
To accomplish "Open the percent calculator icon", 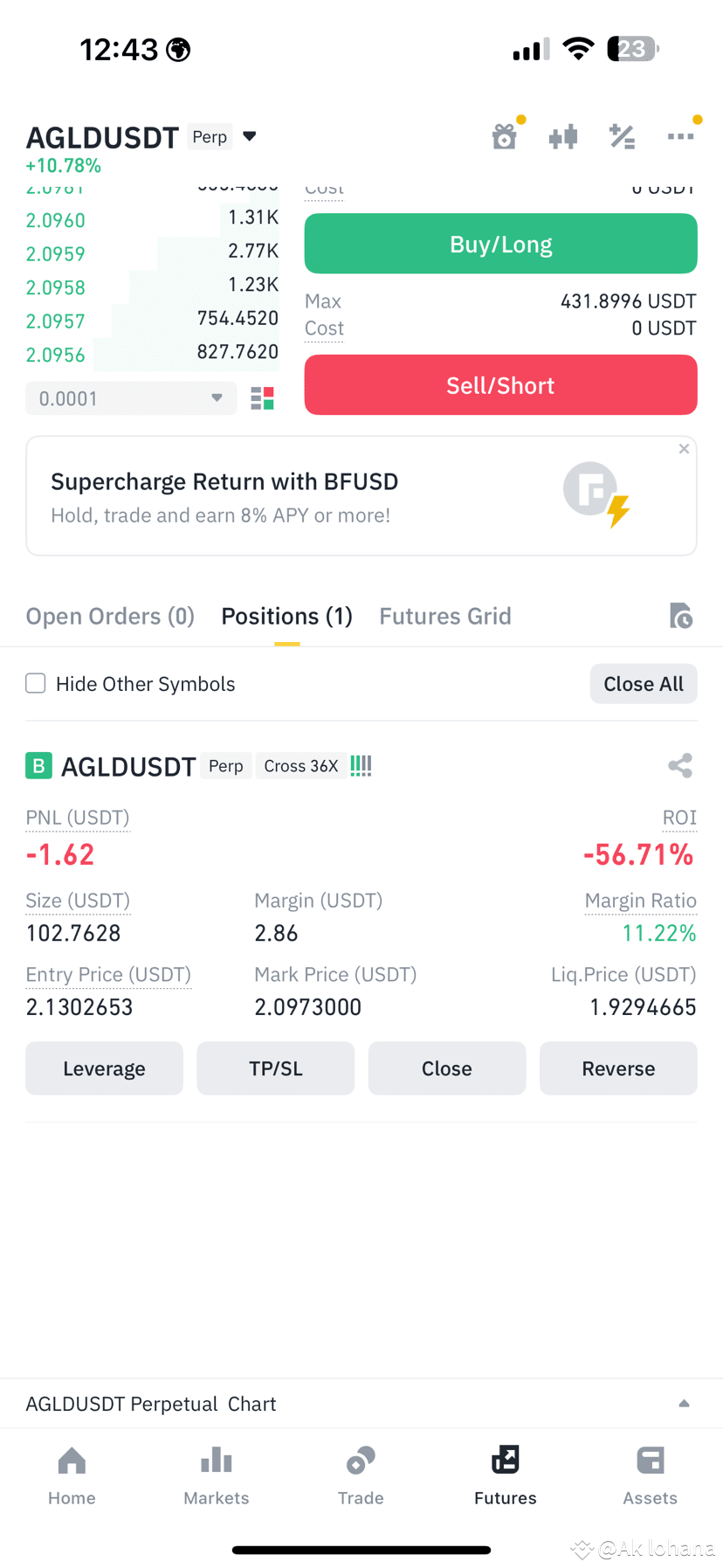I will [x=622, y=136].
